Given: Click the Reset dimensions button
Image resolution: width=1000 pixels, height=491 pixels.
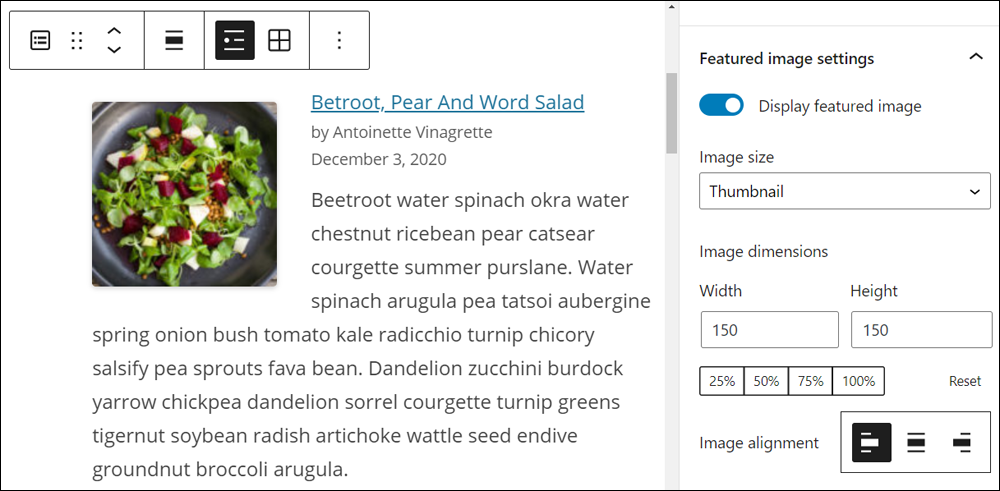Looking at the screenshot, I should [x=964, y=381].
